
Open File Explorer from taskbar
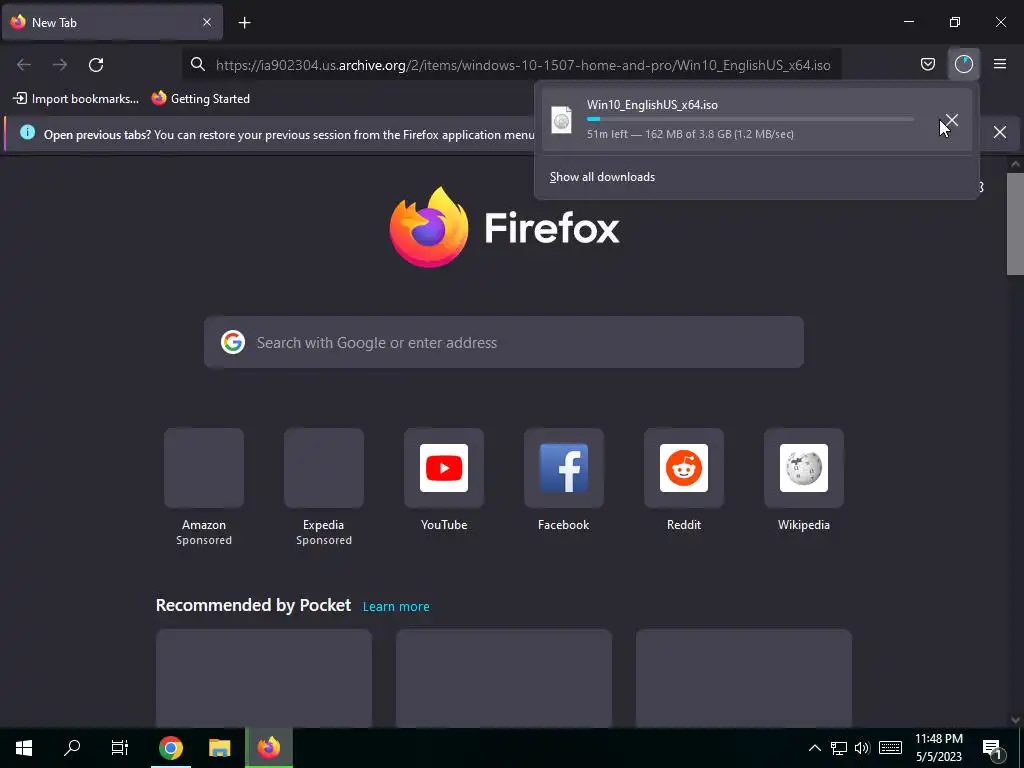click(x=219, y=748)
